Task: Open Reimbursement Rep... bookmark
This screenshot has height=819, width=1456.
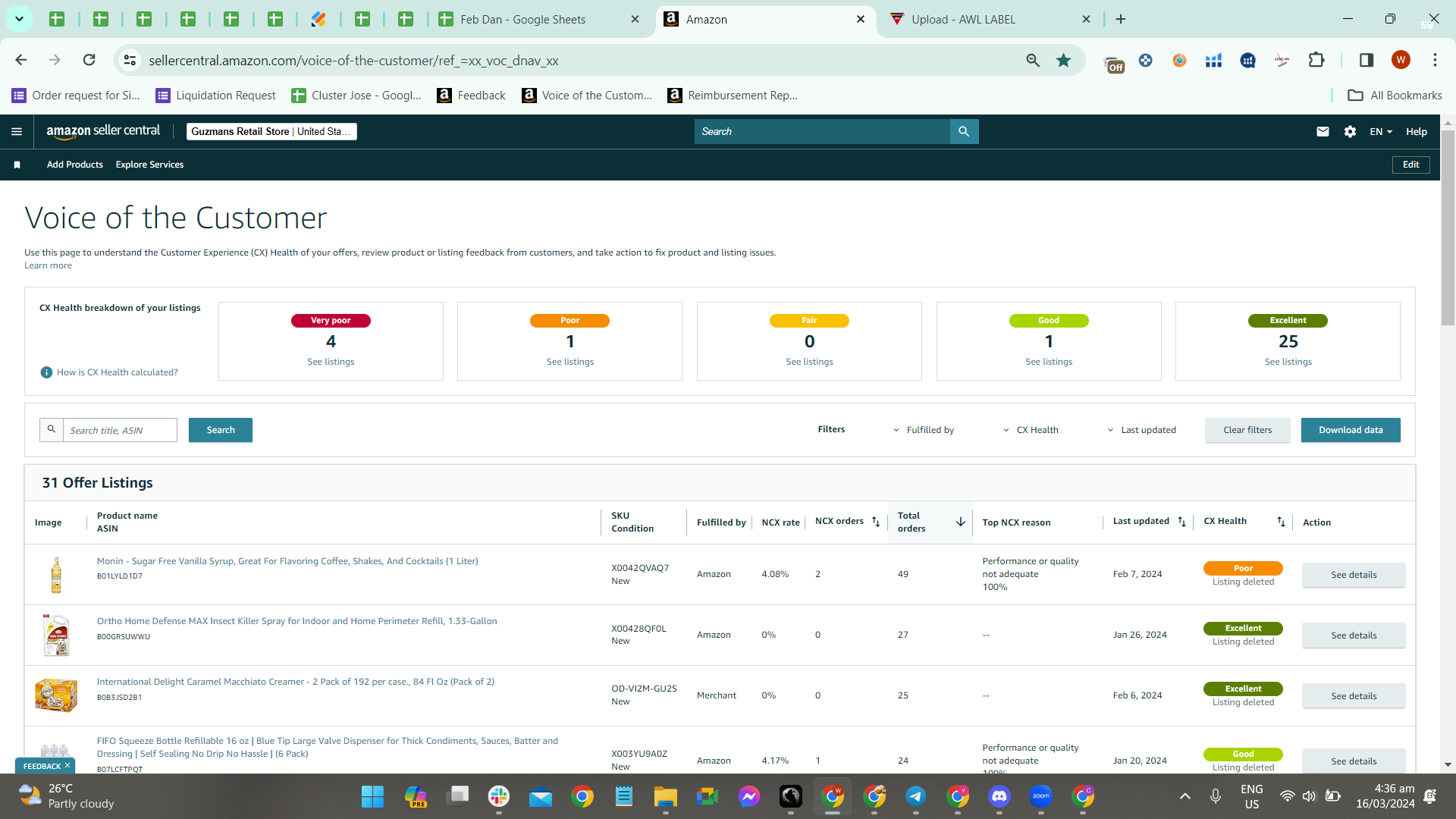Action: (733, 95)
